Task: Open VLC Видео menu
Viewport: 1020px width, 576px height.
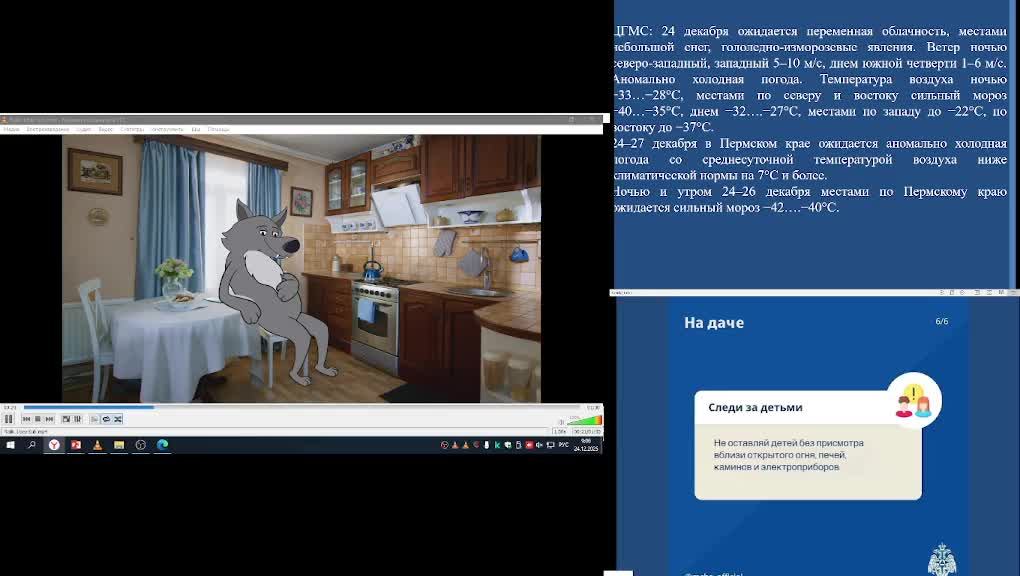Action: pyautogui.click(x=105, y=129)
